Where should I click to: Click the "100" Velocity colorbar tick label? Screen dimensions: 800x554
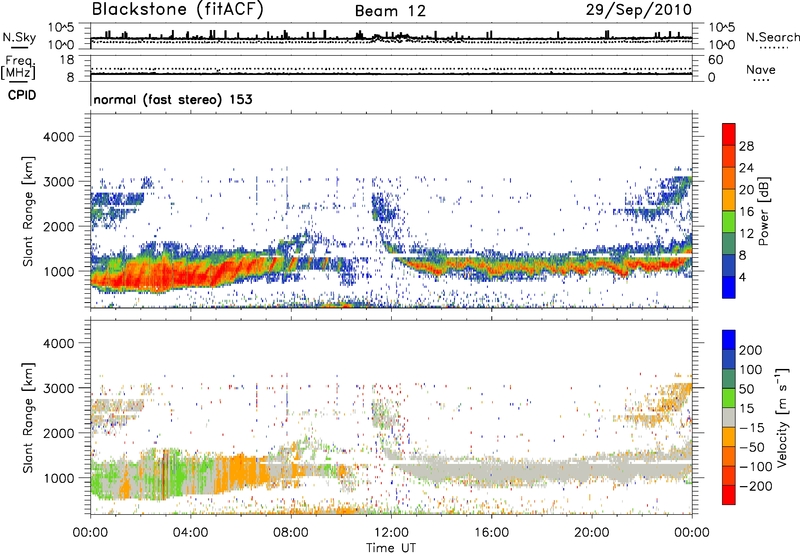click(x=751, y=369)
